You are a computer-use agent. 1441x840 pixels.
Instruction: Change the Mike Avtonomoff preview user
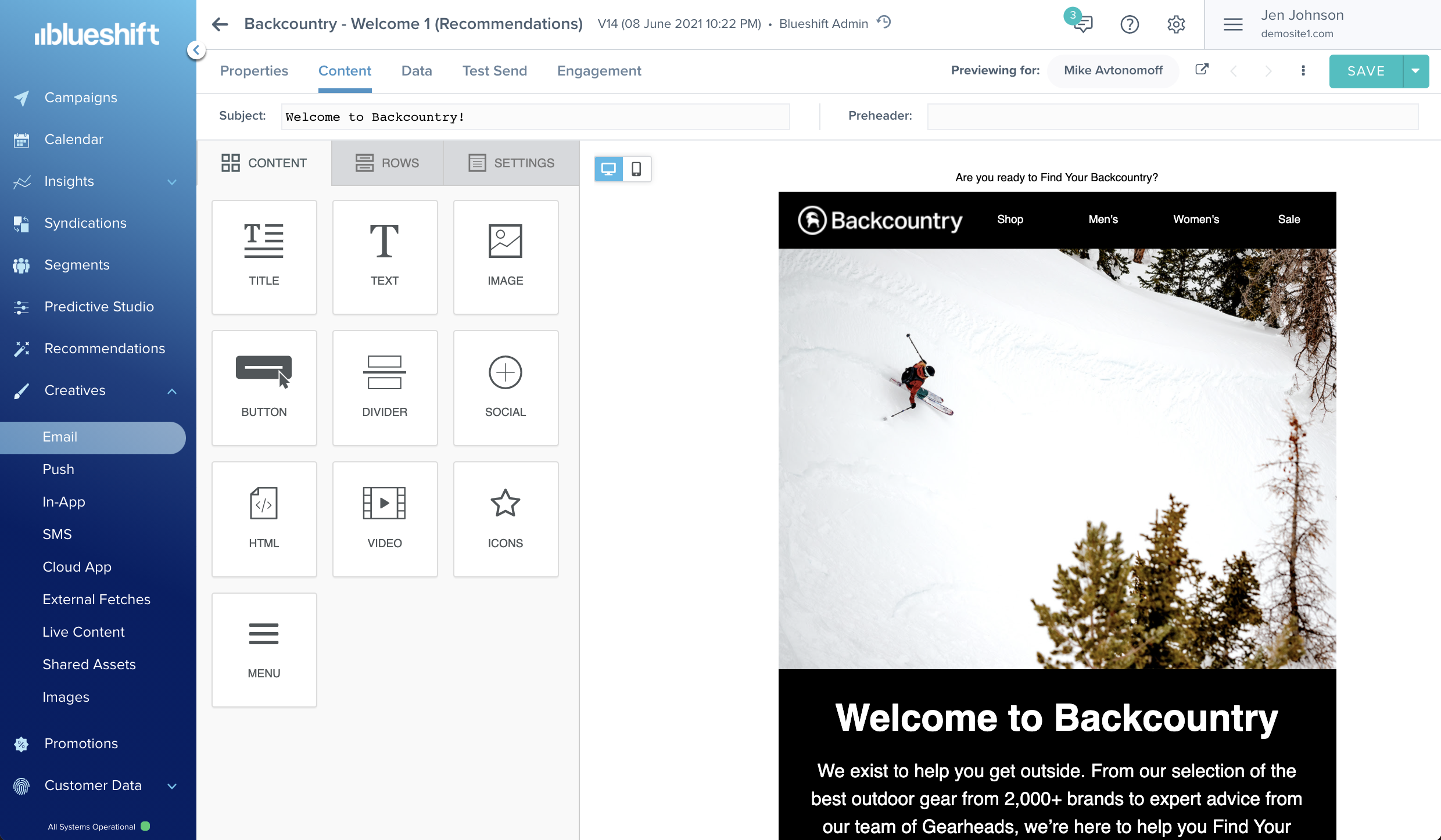1113,71
